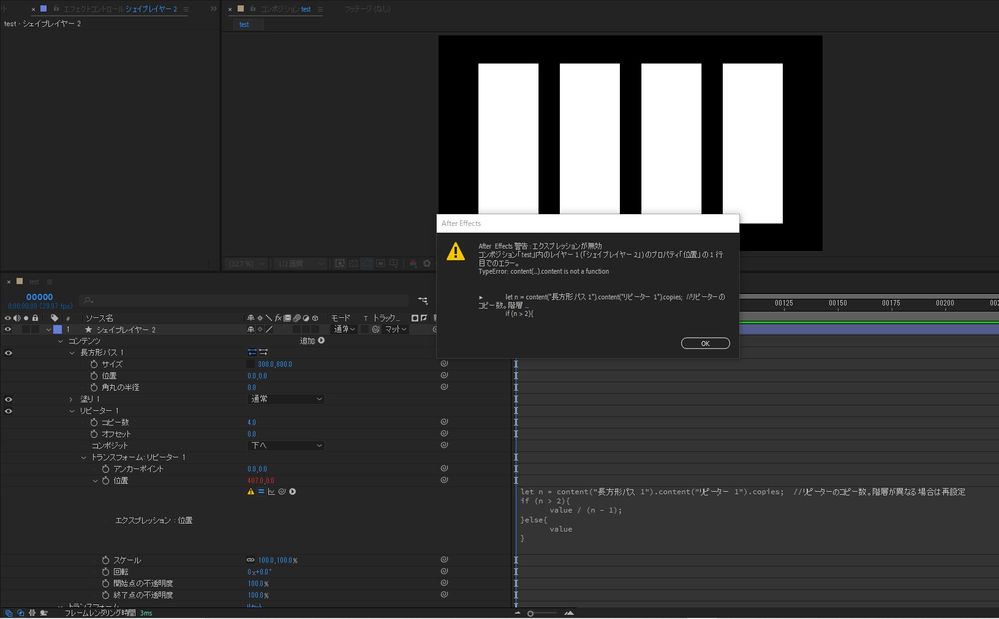The height and width of the screenshot is (619, 999).
Task: Open the 塗り 1 blend mode dropdown (通常)
Action: point(285,399)
